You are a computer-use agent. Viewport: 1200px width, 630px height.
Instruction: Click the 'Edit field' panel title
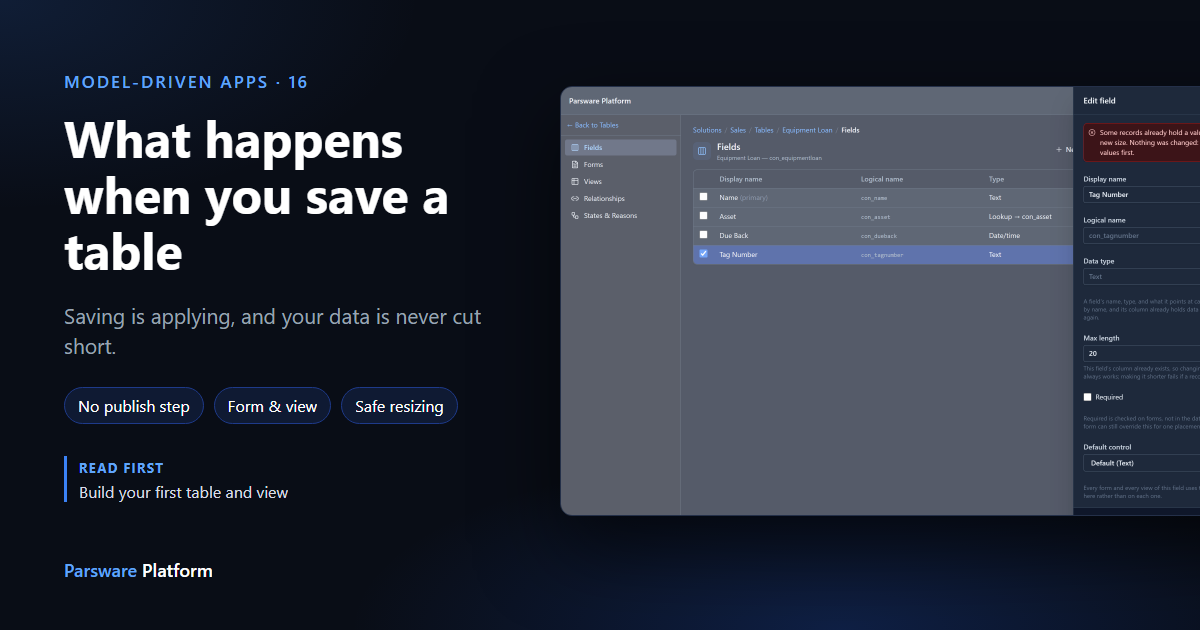coord(1100,101)
